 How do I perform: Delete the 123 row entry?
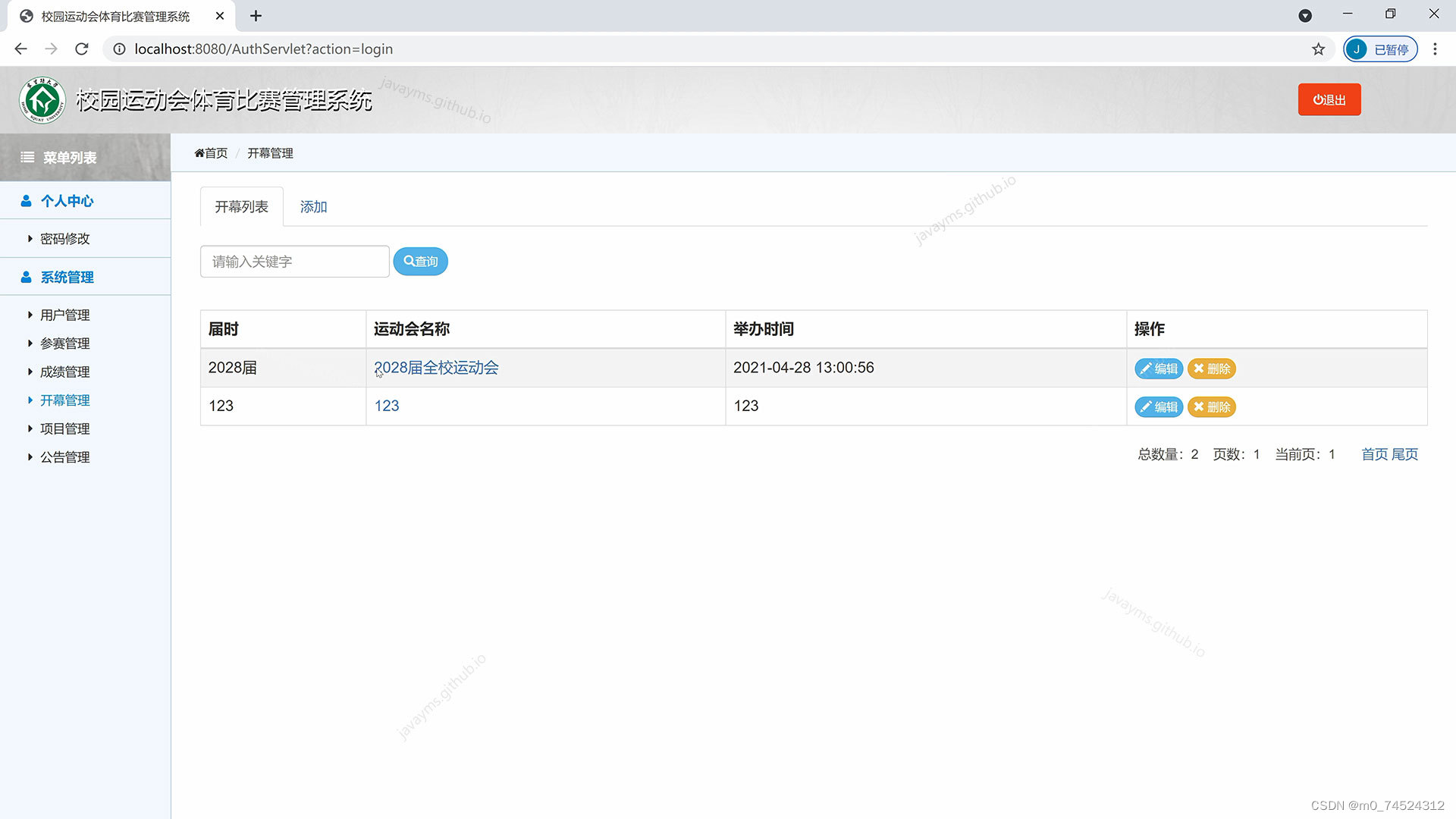pos(1211,407)
